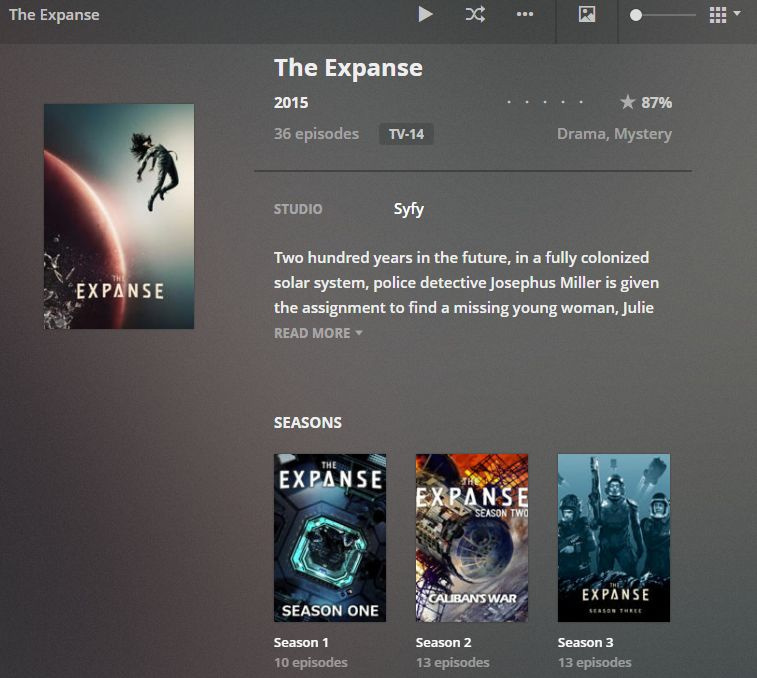757x678 pixels.
Task: Click the STUDIO label
Action: [x=298, y=209]
